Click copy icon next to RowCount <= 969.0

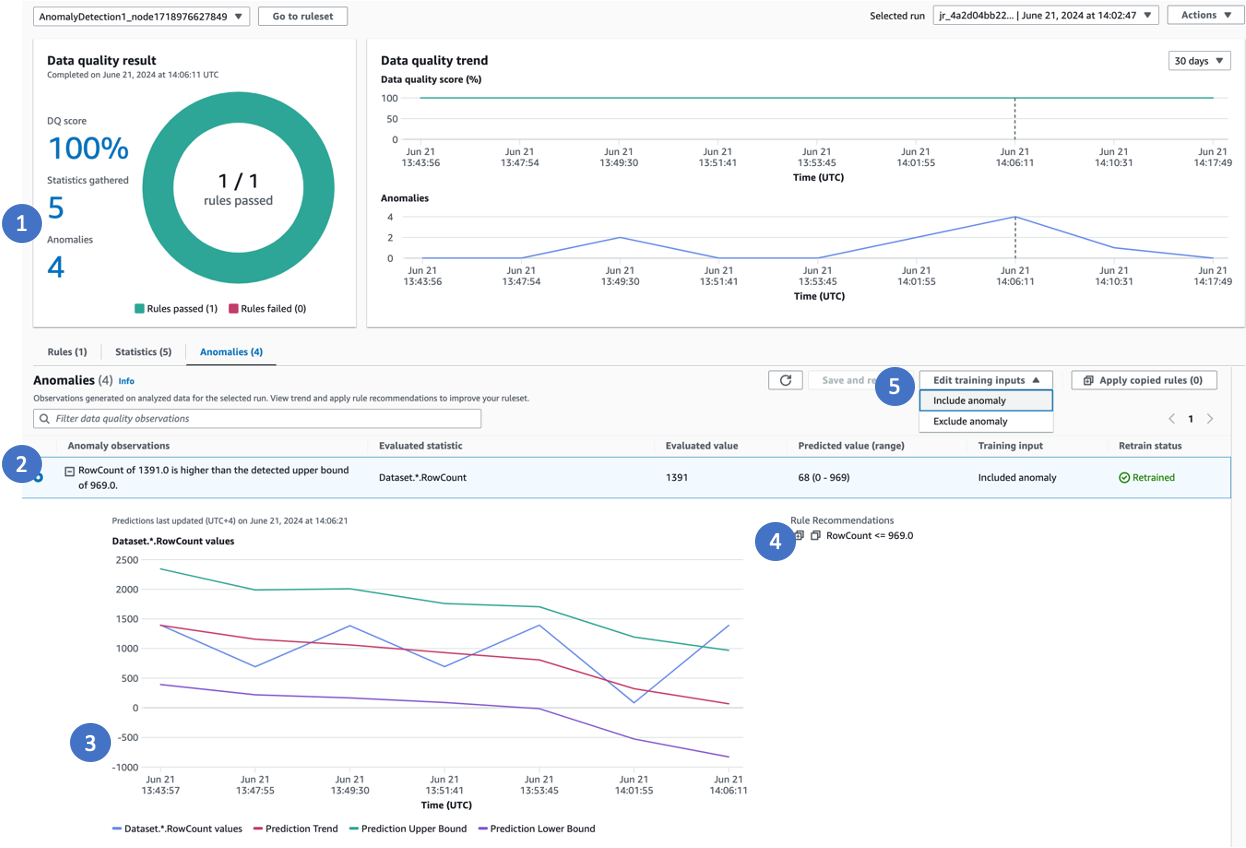point(815,536)
